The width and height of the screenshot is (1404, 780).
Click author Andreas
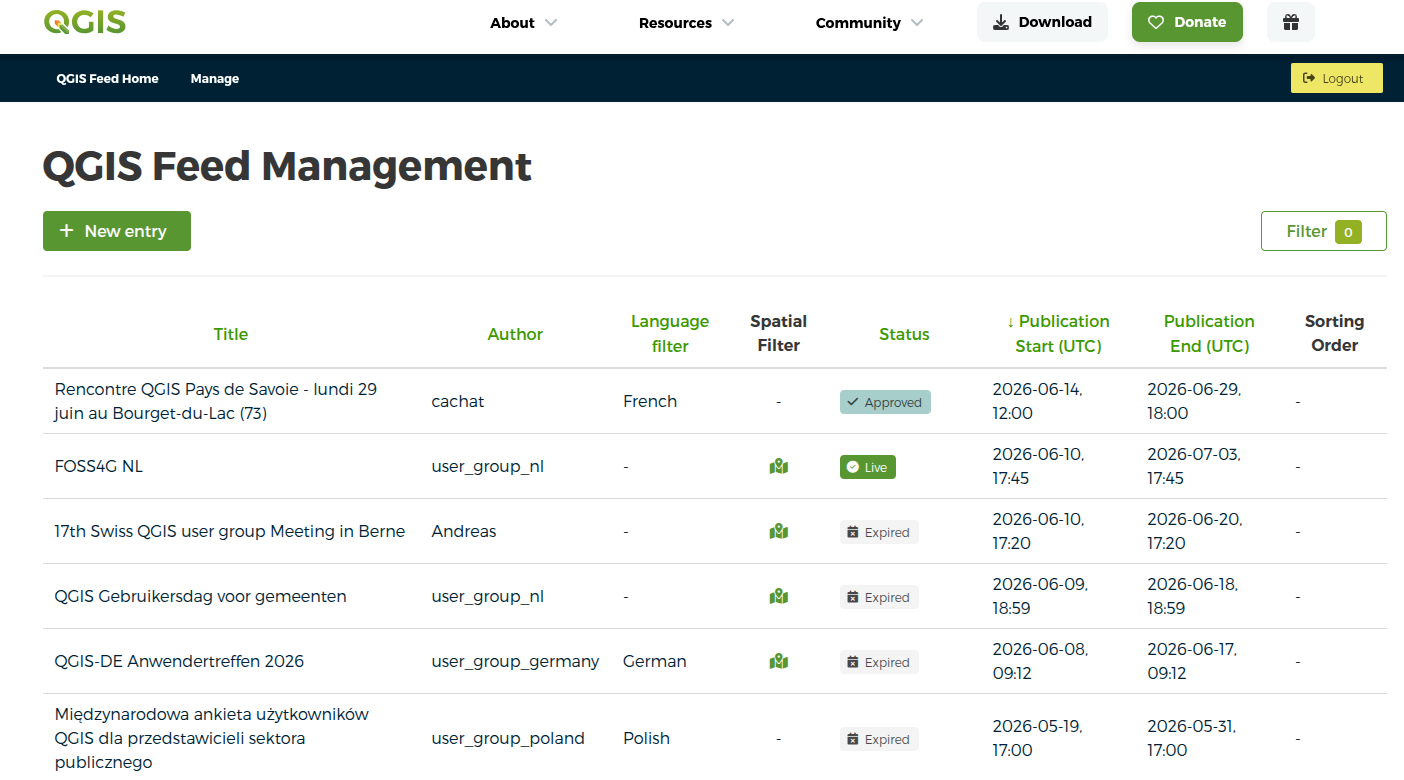(464, 531)
